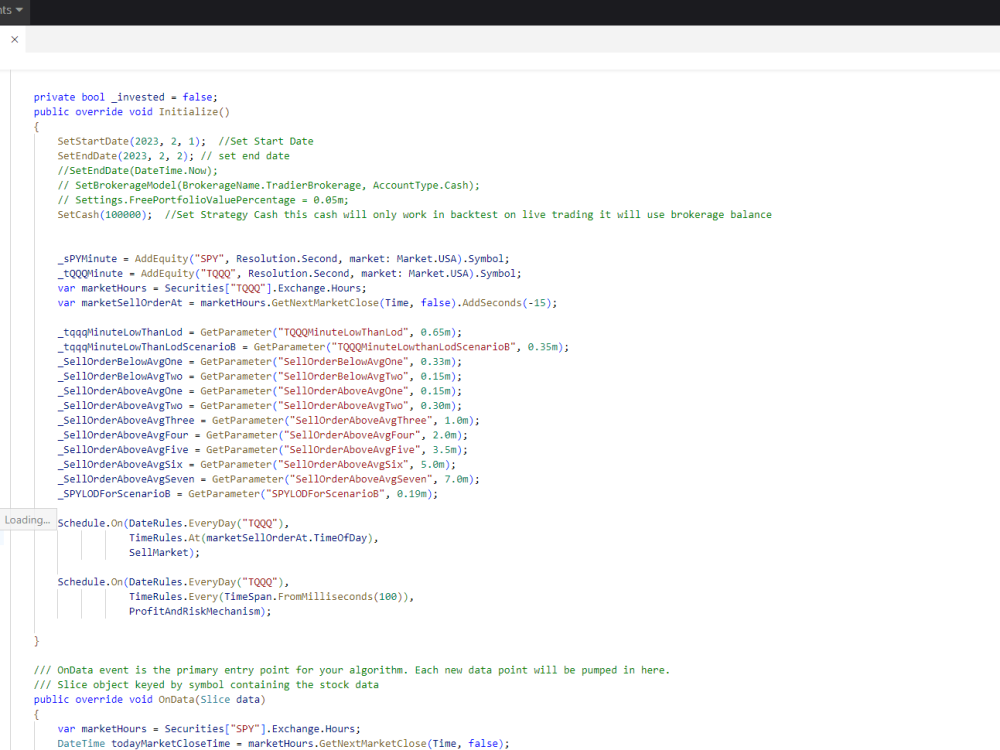Viewport: 1000px width, 750px height.
Task: Click the DateTime todayMarketCloseTime line
Action: point(284,743)
